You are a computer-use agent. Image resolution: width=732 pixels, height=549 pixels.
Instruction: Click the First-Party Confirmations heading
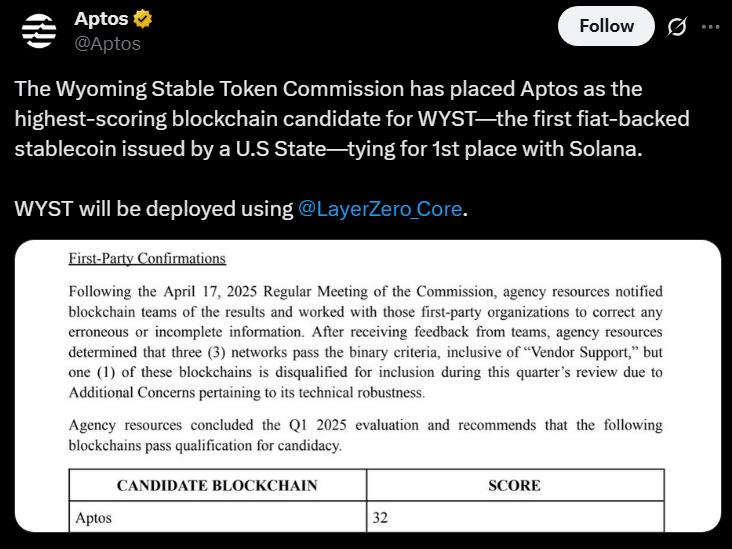[147, 259]
